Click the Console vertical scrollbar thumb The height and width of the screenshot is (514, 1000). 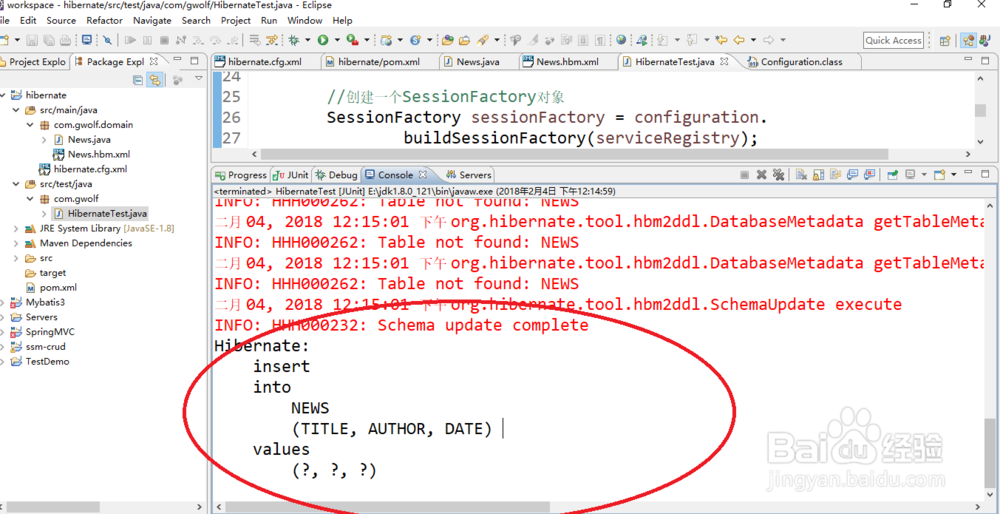(x=989, y=453)
